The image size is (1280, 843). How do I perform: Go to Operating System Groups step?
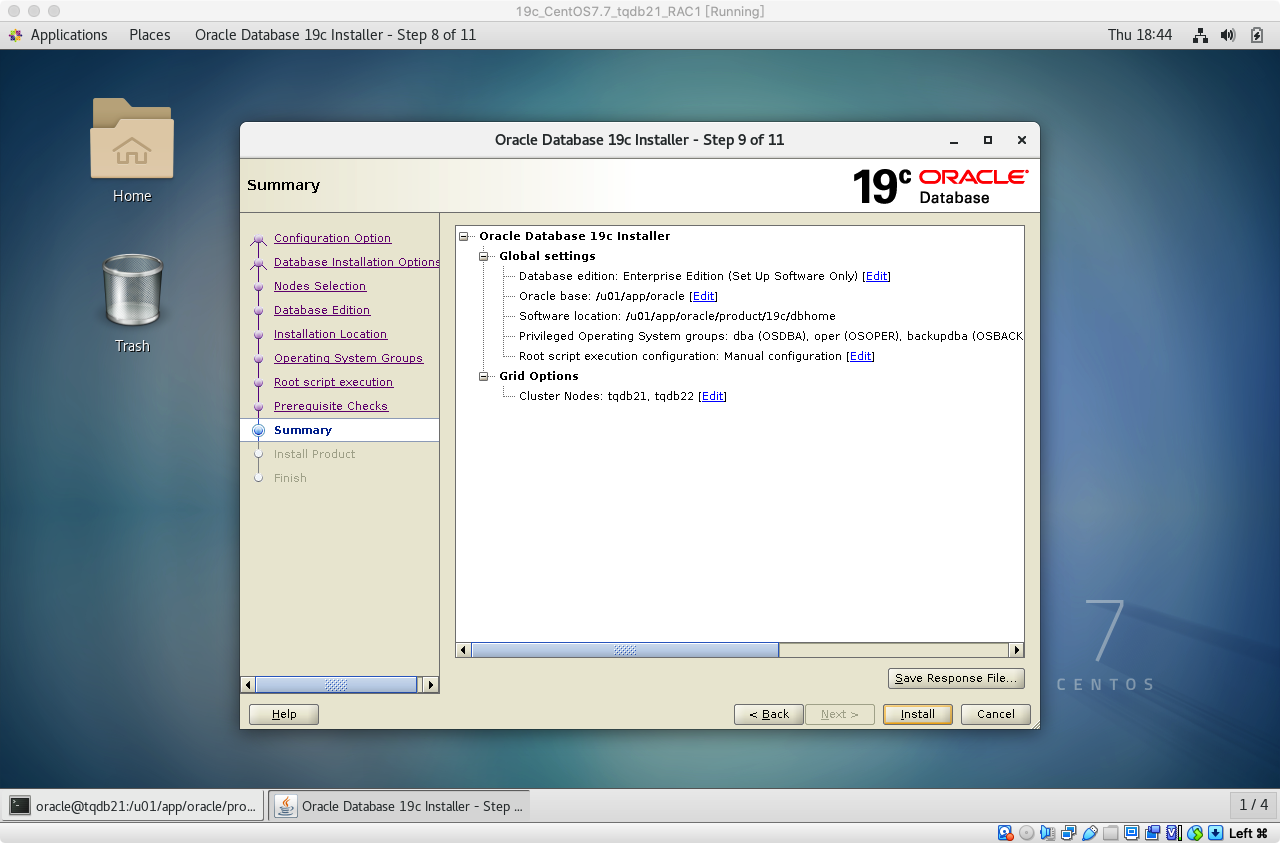click(348, 358)
